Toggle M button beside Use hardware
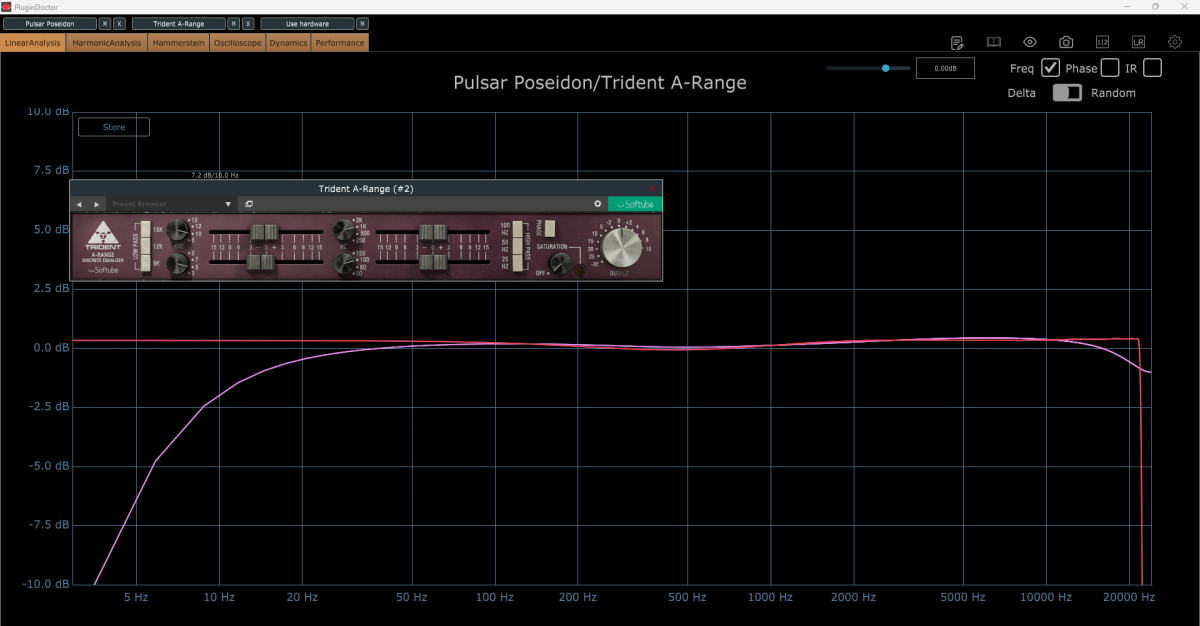Viewport: 1200px width, 626px height. point(362,23)
